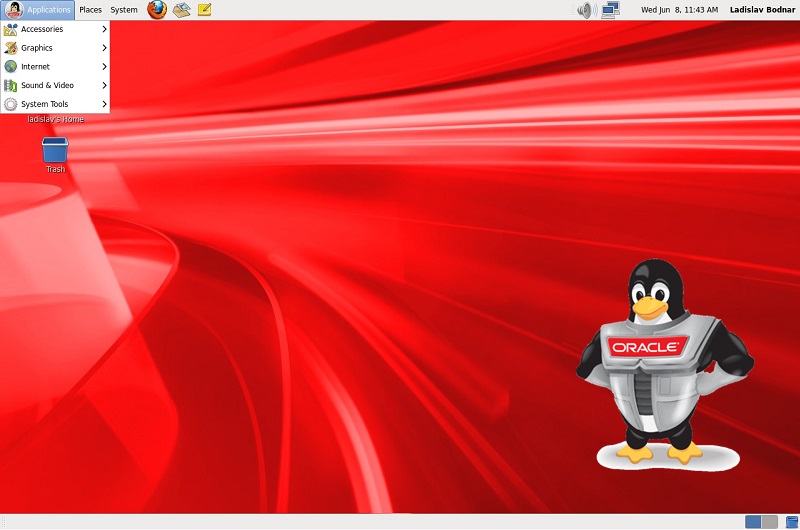Switch to the second (gray) workspace
The height and width of the screenshot is (530, 800).
coord(769,522)
